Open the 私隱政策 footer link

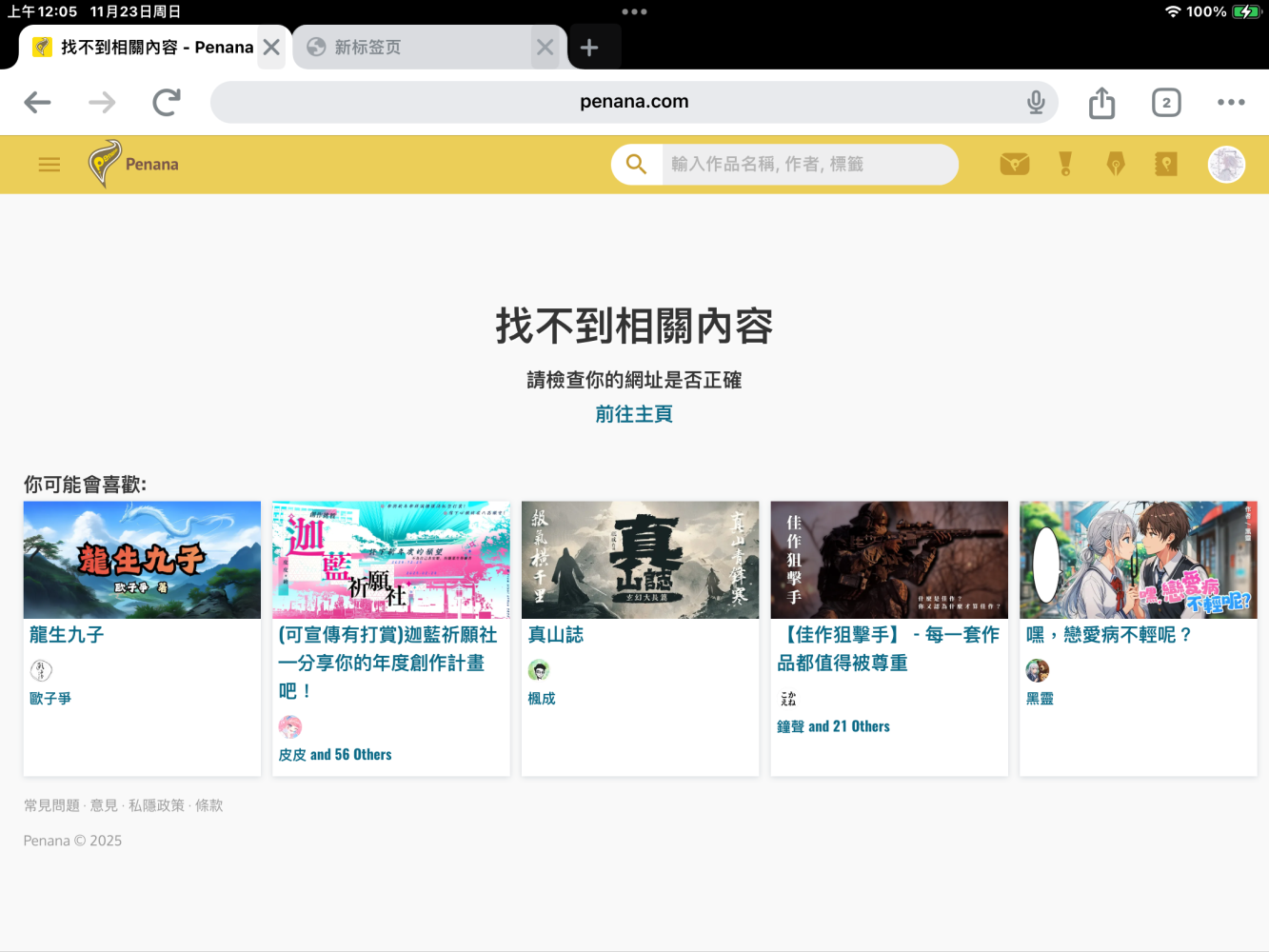pos(157,805)
